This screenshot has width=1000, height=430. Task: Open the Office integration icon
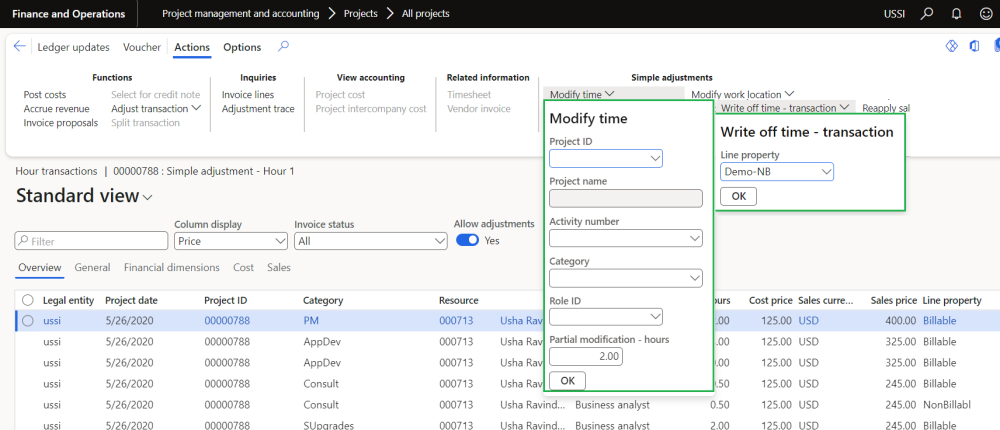(974, 47)
